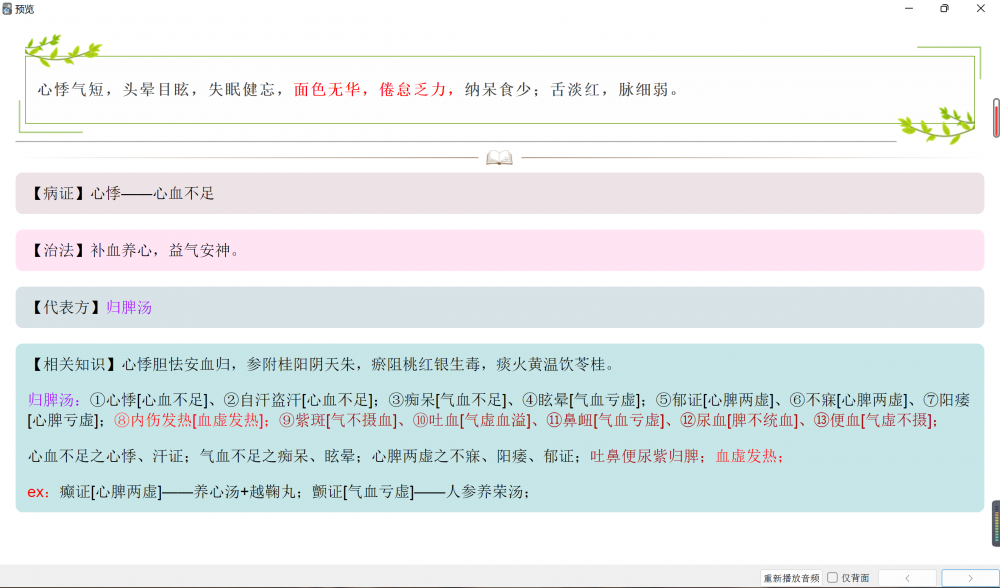The width and height of the screenshot is (1000, 588).
Task: Click red text ⑩吐血[气虚血溢]
Action: click(471, 421)
